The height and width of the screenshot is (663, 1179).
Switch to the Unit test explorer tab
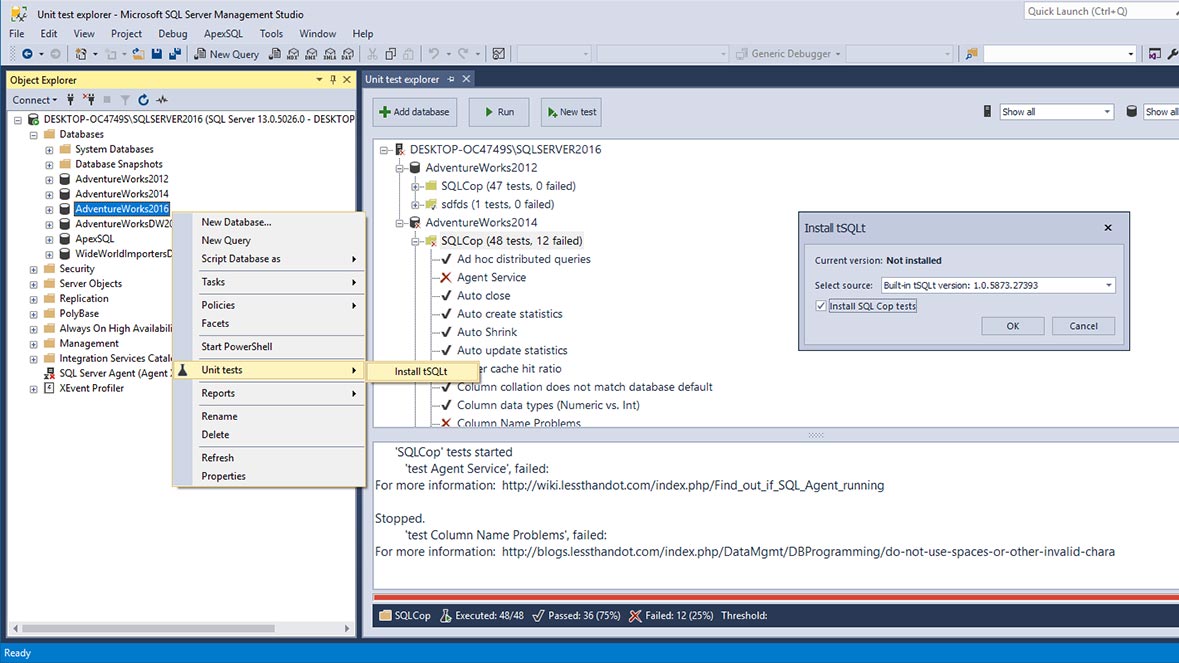coord(402,79)
